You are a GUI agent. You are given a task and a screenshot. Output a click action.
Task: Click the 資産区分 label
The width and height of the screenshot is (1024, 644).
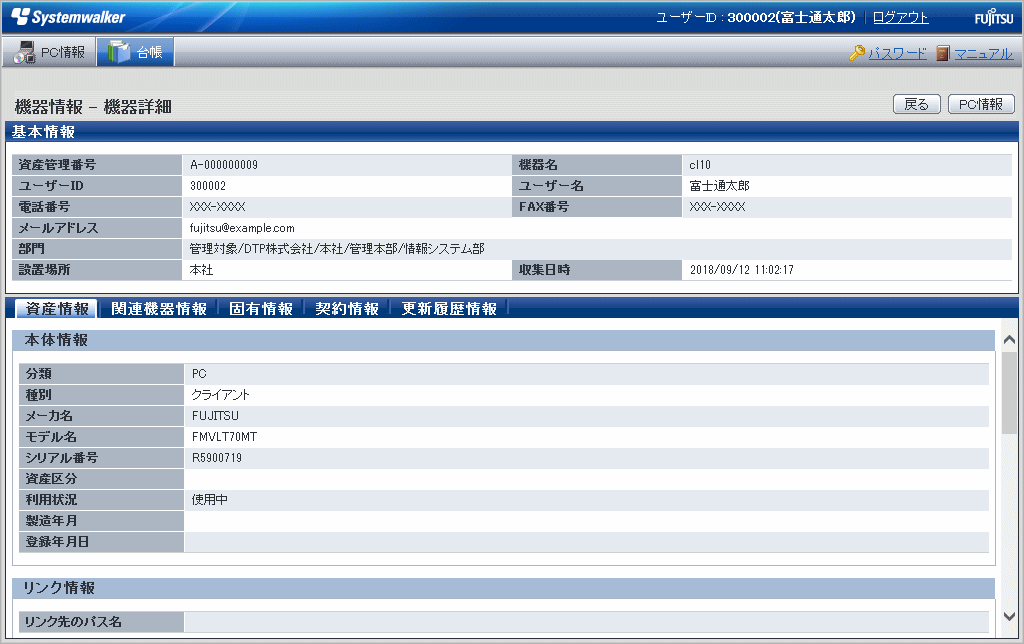51,479
